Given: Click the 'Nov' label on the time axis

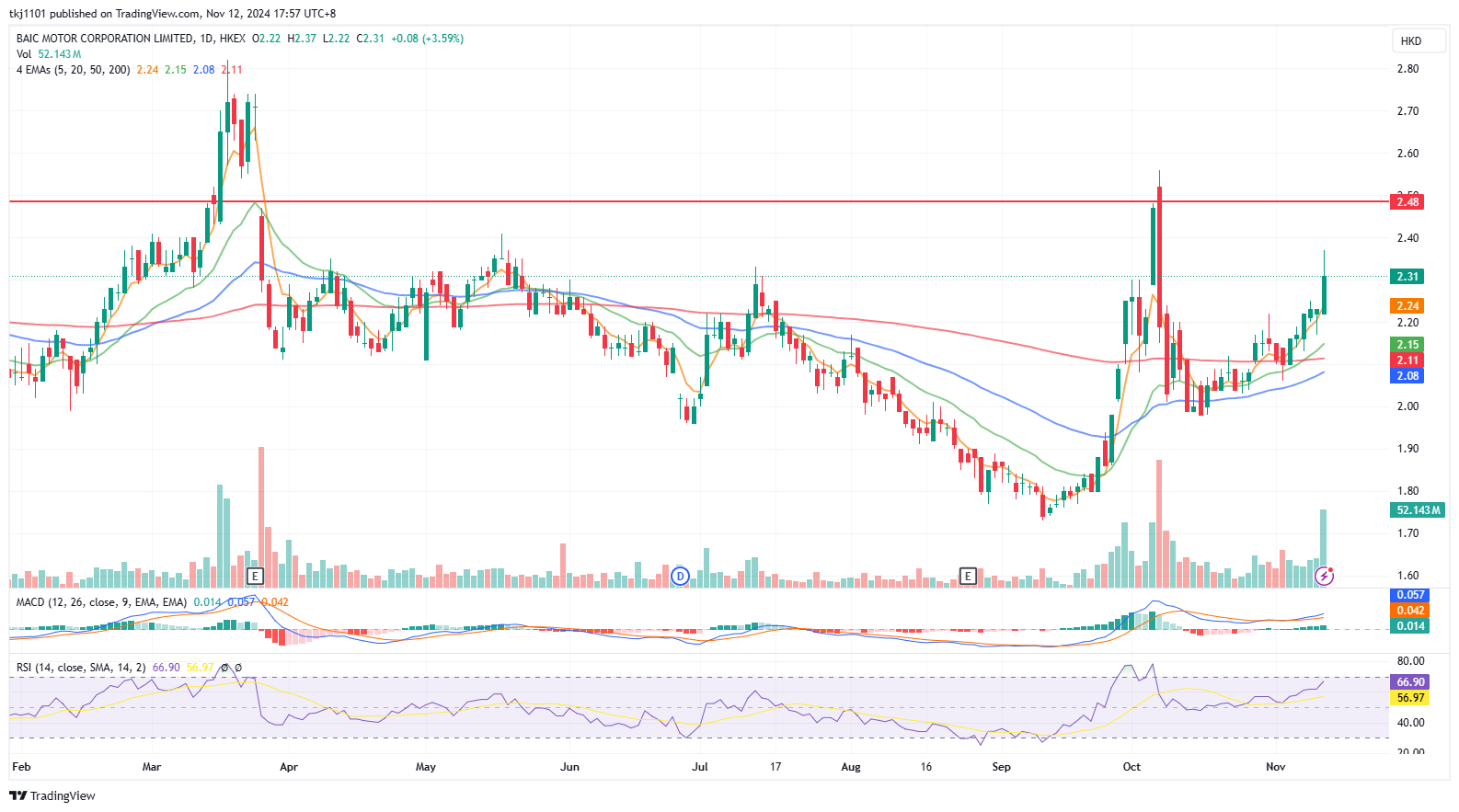Looking at the screenshot, I should (1275, 767).
